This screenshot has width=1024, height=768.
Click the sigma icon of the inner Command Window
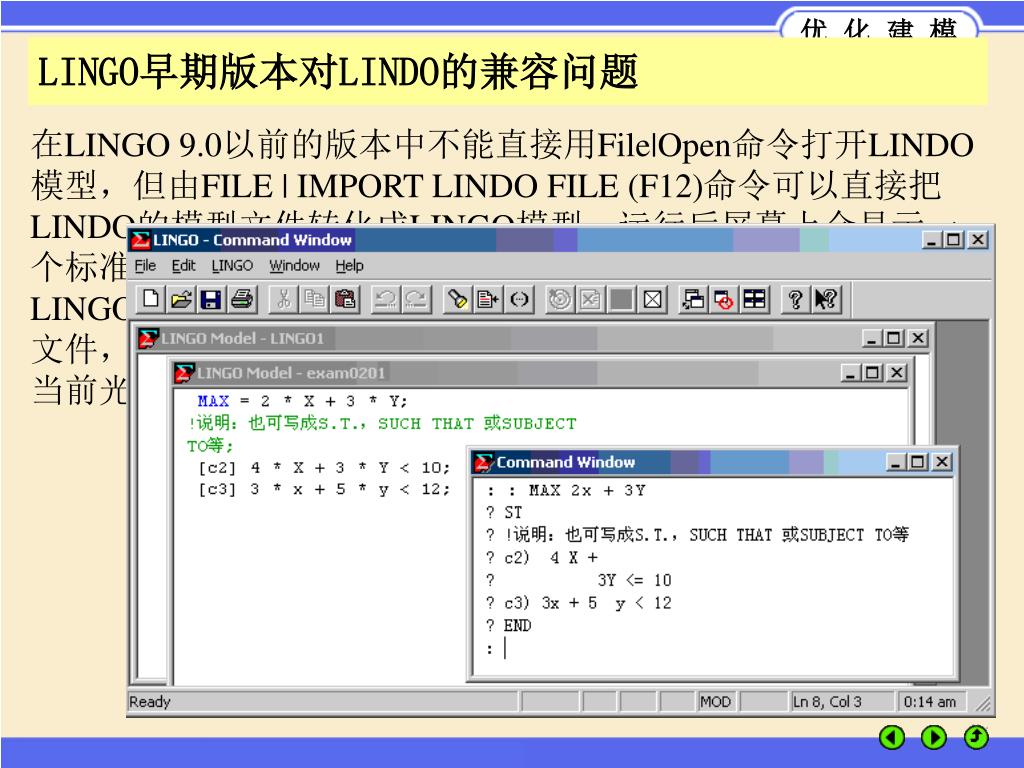click(484, 462)
